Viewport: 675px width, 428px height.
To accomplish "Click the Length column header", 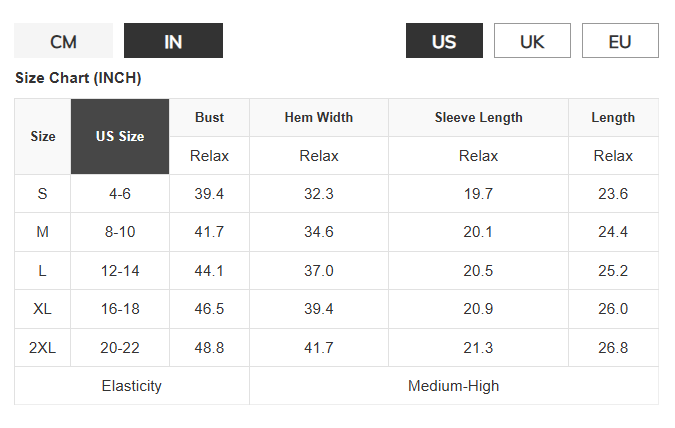I will [x=613, y=118].
